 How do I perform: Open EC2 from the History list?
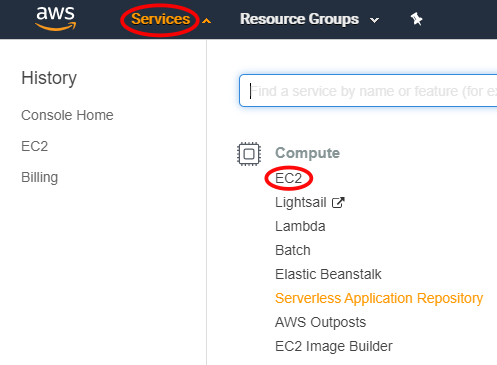pos(35,146)
